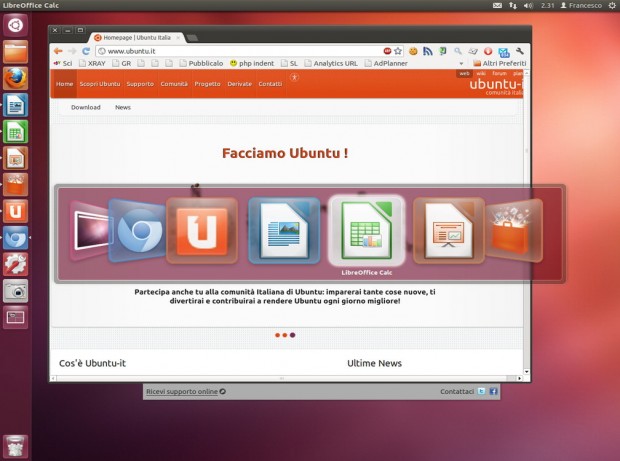This screenshot has height=461, width=620.
Task: Click the browser back arrow
Action: (58, 51)
